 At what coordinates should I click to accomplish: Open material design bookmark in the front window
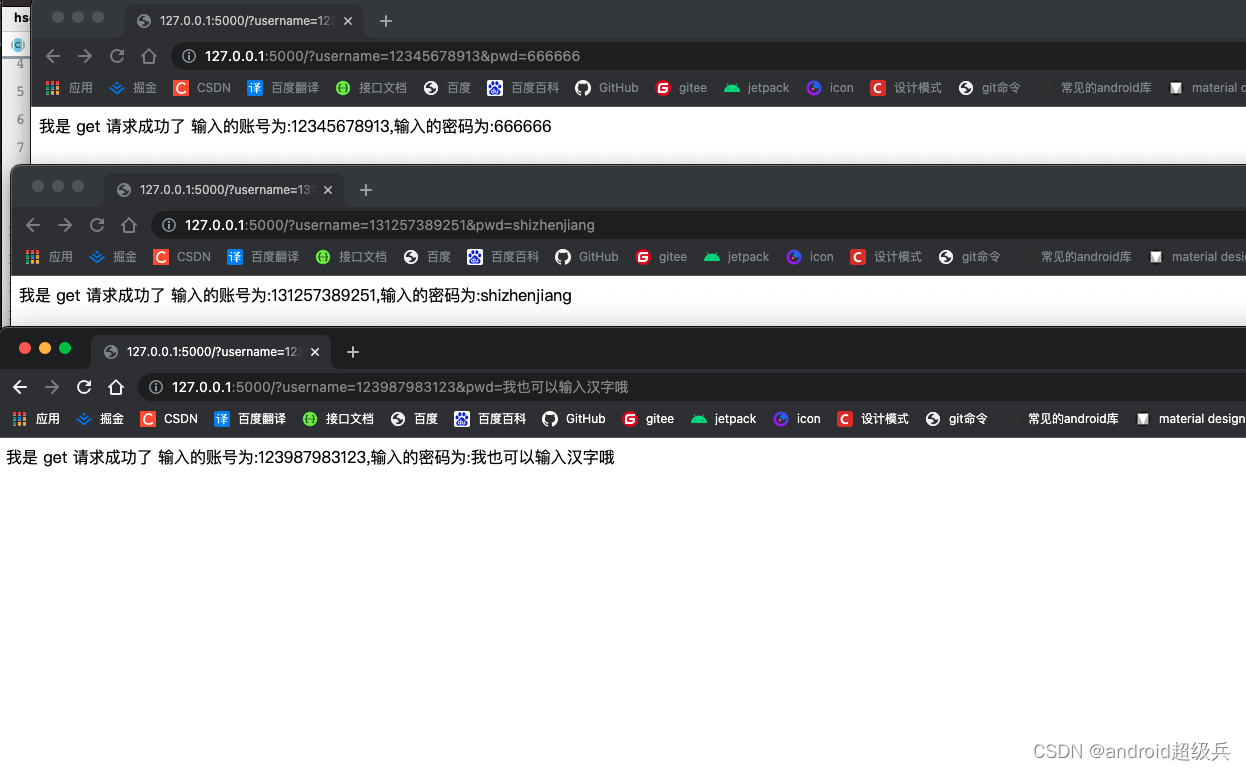[x=1190, y=419]
